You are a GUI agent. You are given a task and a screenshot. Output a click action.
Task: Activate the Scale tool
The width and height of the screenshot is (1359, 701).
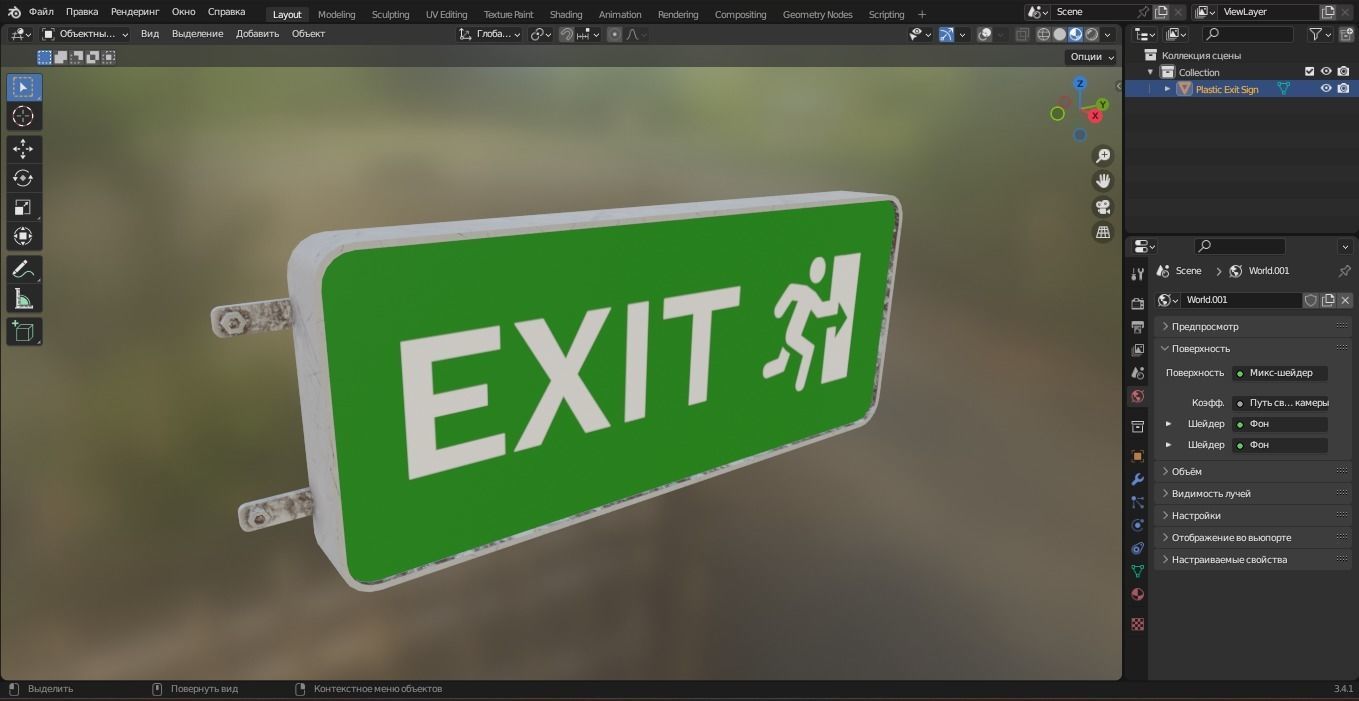(x=23, y=207)
